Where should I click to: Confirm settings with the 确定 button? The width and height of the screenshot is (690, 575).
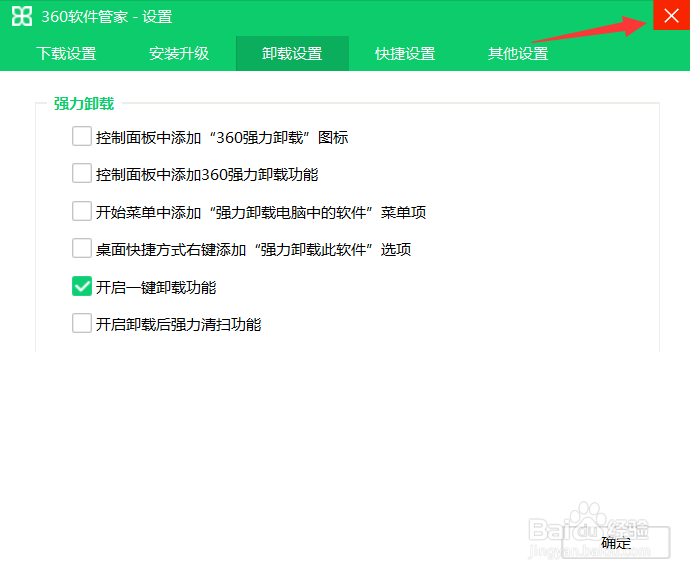coord(616,543)
